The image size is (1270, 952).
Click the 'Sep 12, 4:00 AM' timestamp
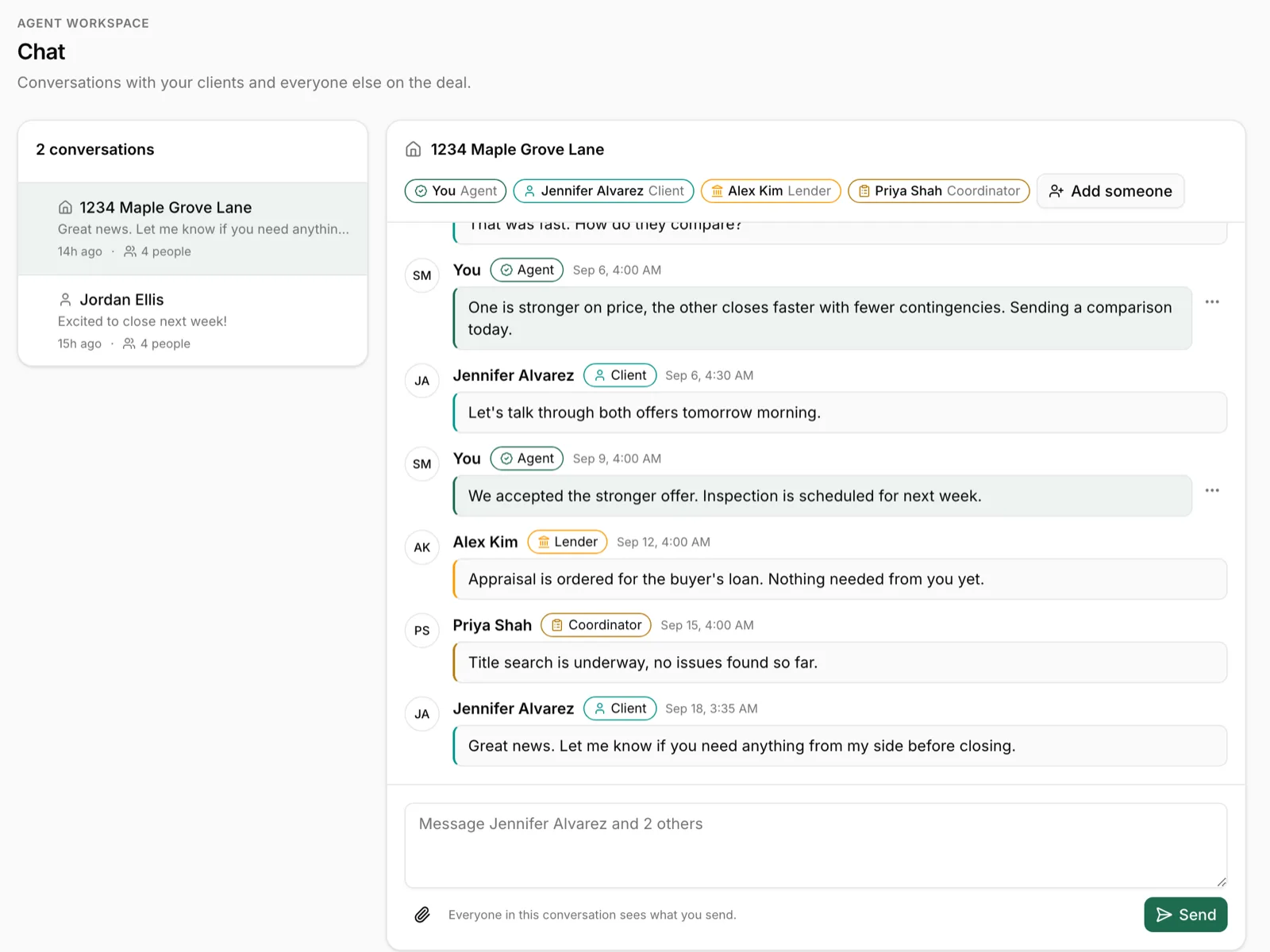coord(664,542)
